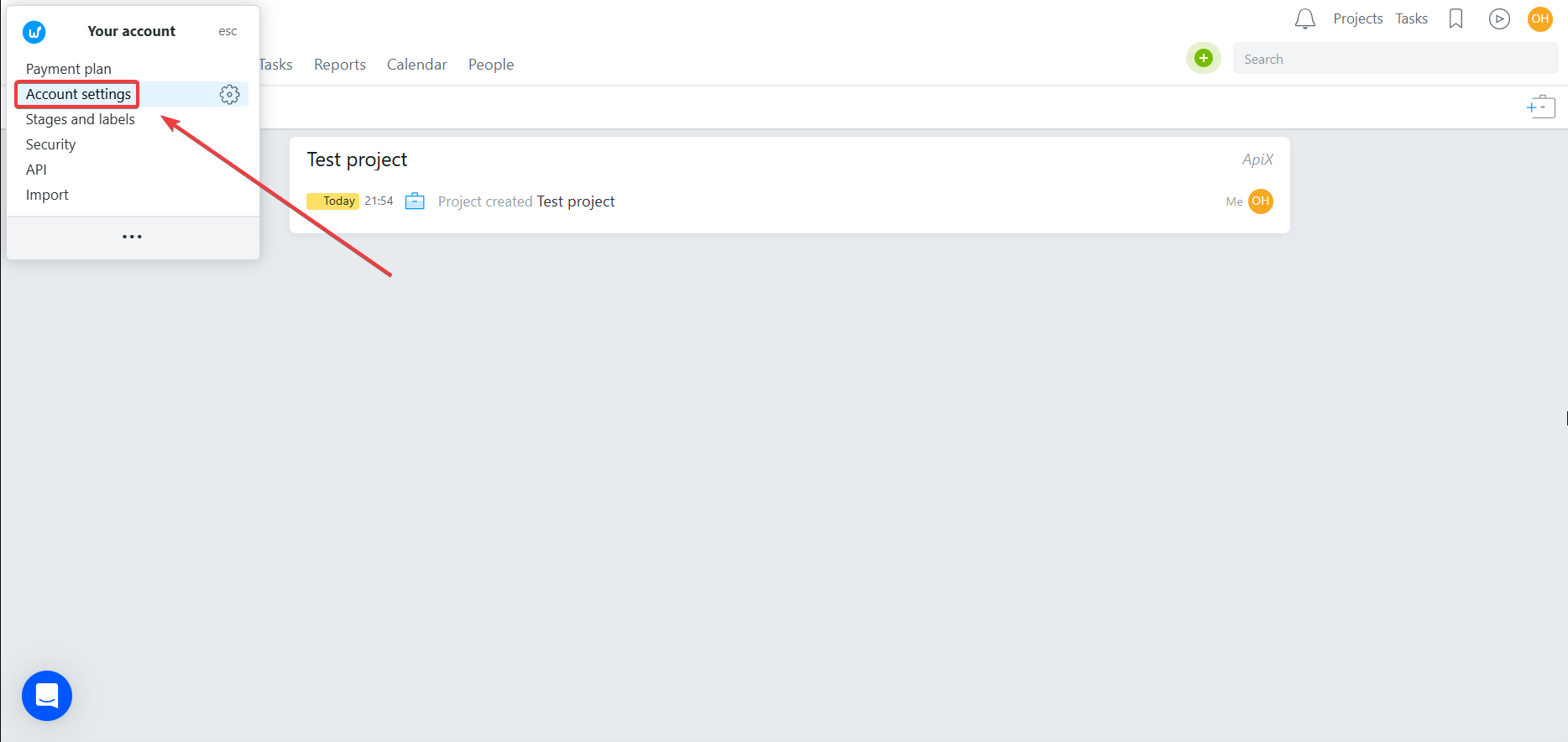Viewport: 1568px width, 742px height.
Task: Open the OH user avatar in header
Action: click(x=1539, y=18)
